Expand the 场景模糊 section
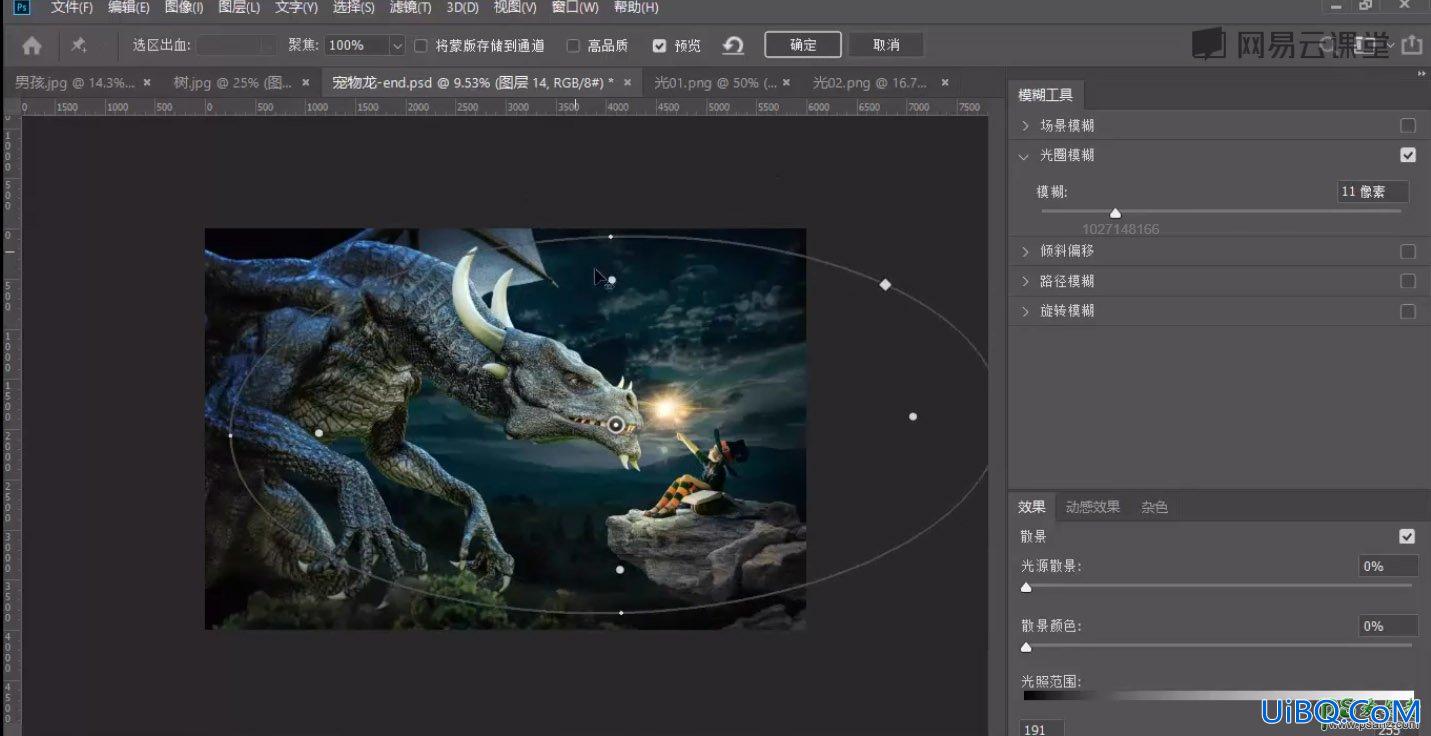This screenshot has width=1431, height=736. tap(1025, 126)
